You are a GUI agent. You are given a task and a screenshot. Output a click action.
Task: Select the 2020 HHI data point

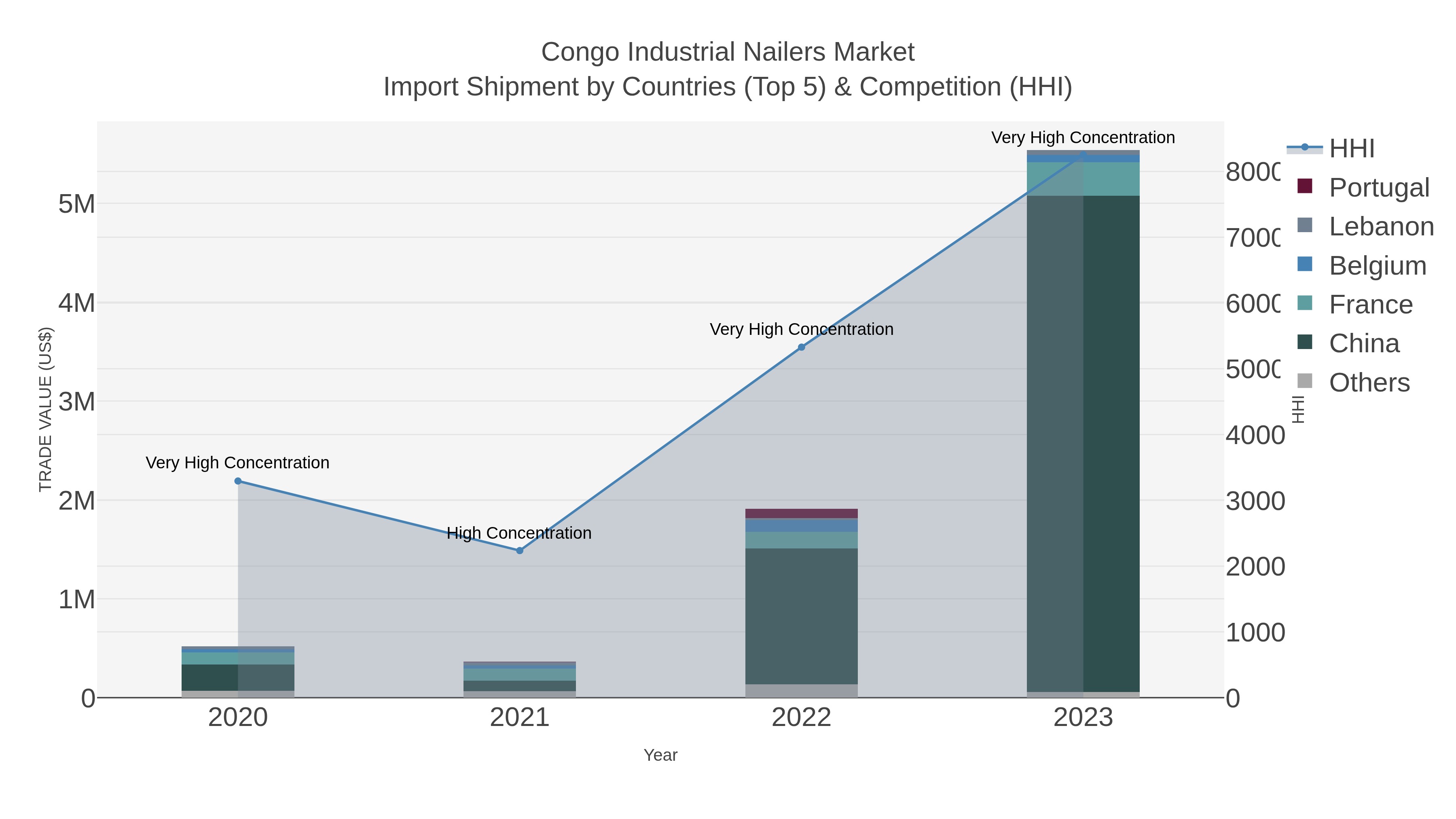tap(238, 481)
